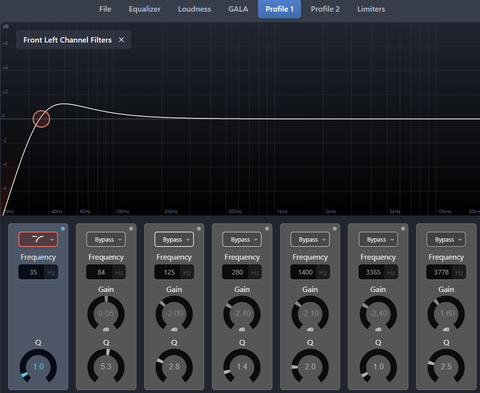Image resolution: width=480 pixels, height=393 pixels.
Task: Open the Limiters tab
Action: click(371, 9)
